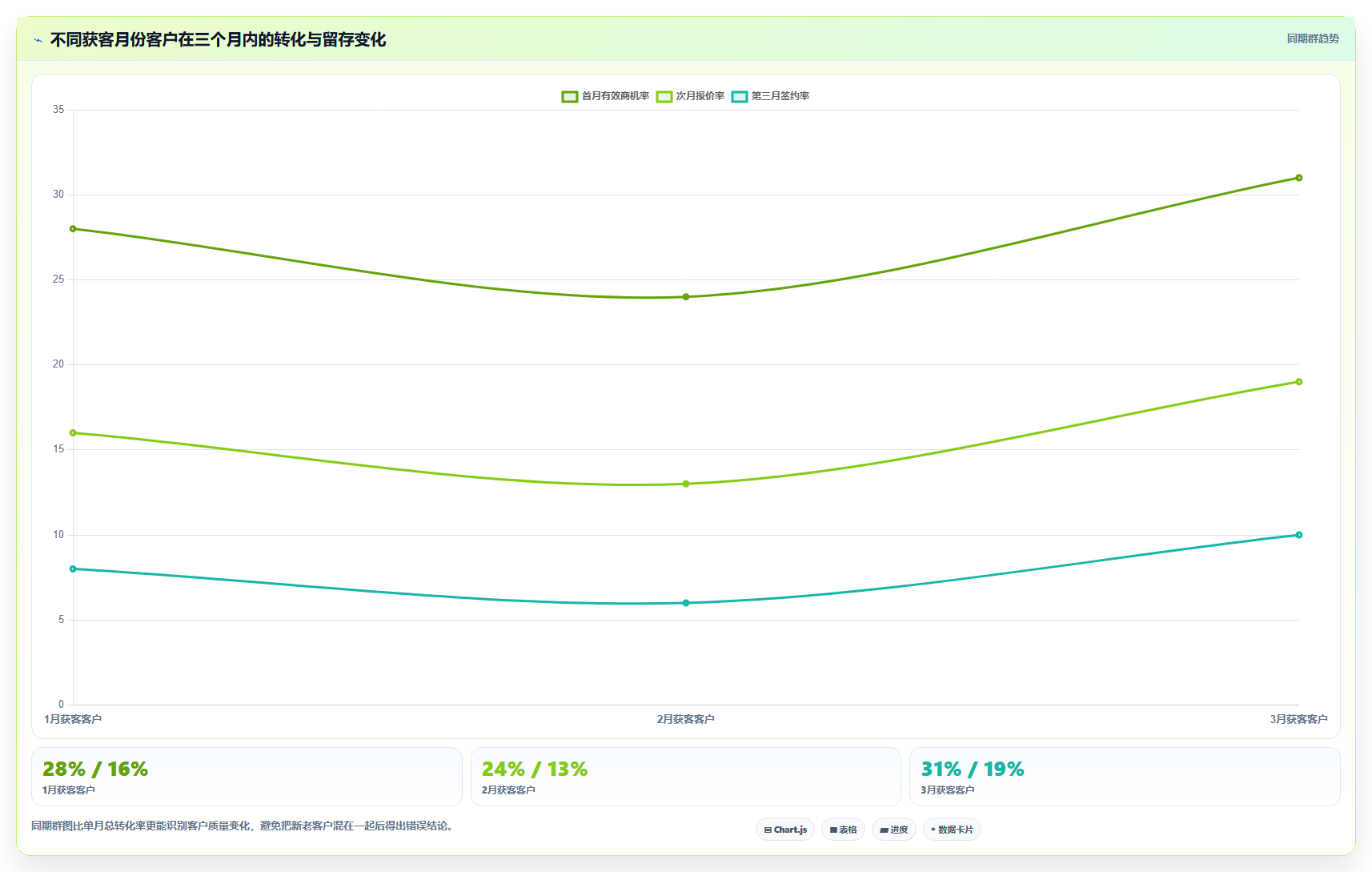Click the 数据卡片 tag

click(x=952, y=830)
